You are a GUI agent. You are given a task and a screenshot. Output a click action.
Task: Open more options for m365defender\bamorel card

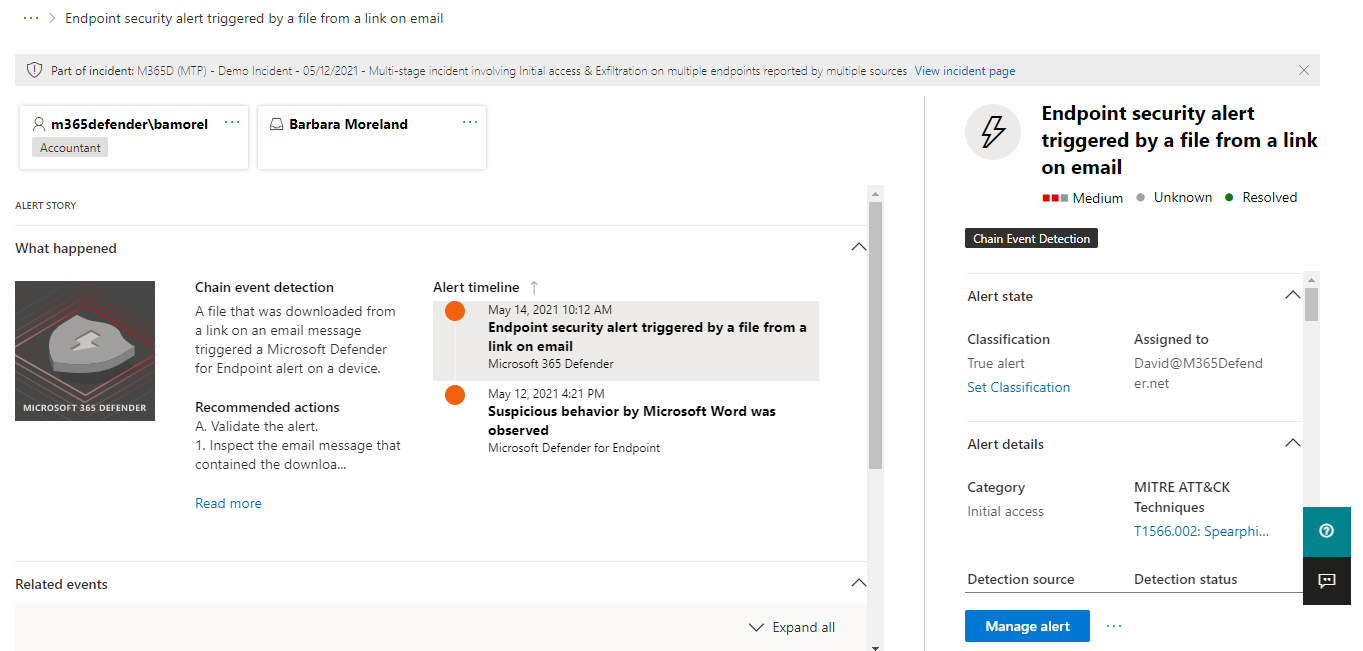coord(233,122)
